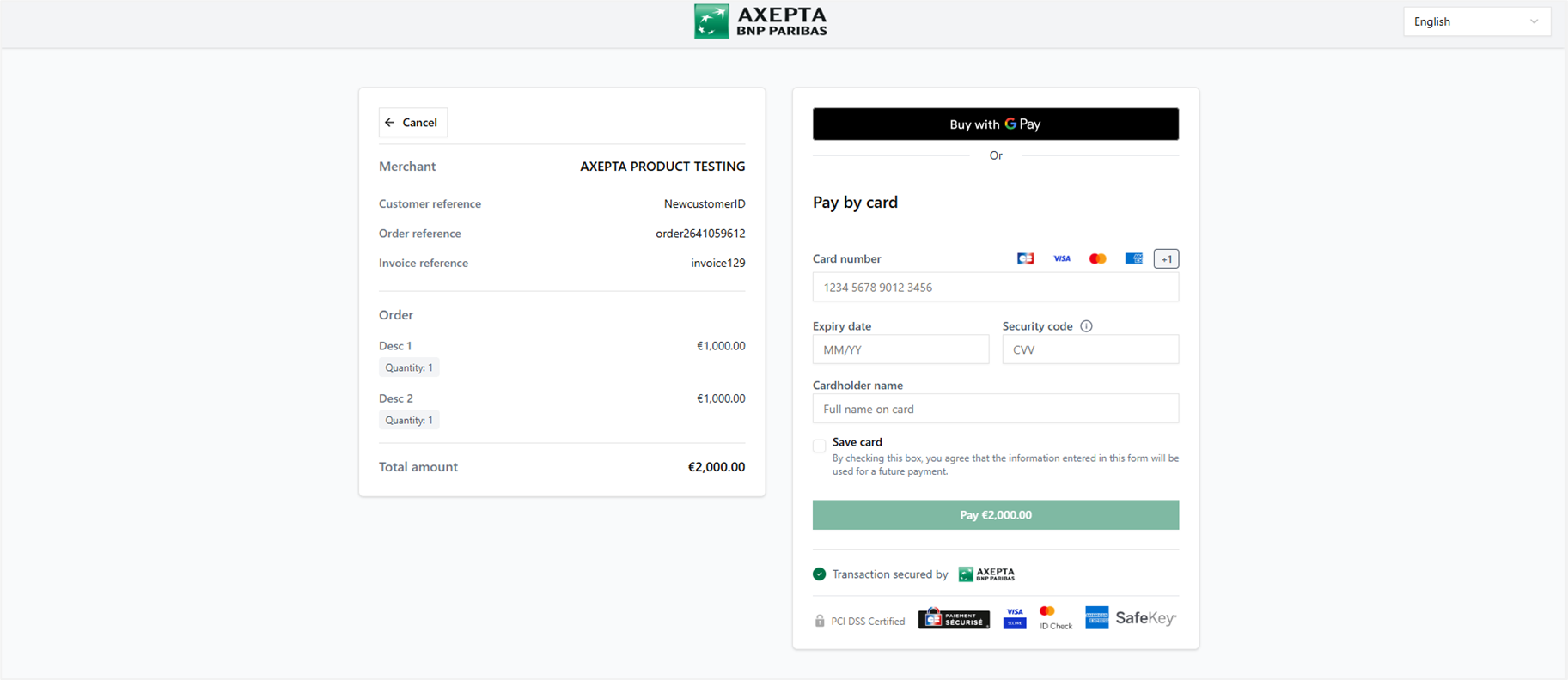This screenshot has width=1568, height=680.
Task: Enable the Save card checkbox
Action: (820, 446)
